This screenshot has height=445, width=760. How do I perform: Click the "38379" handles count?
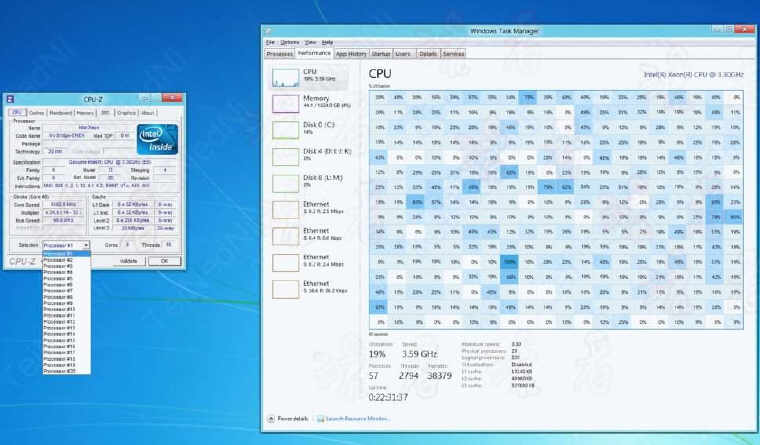coord(440,376)
